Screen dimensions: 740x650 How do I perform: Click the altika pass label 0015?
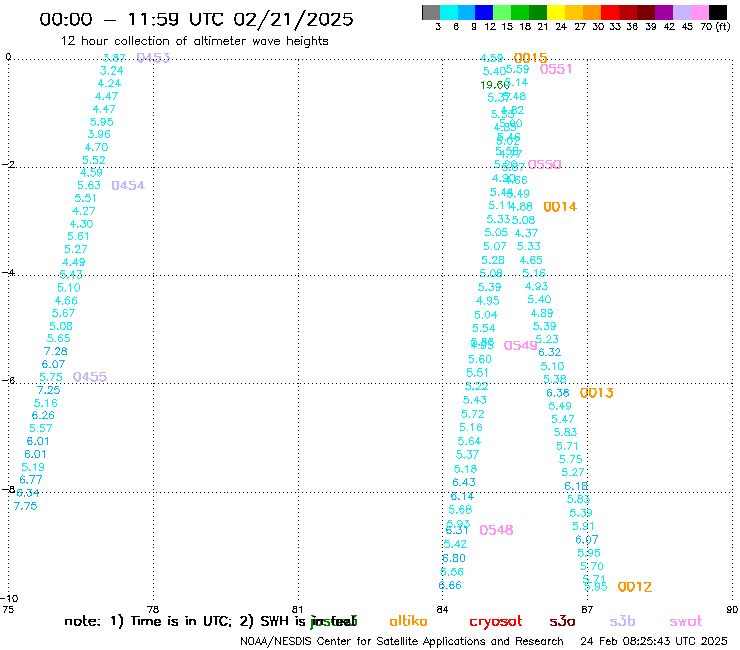(x=530, y=58)
